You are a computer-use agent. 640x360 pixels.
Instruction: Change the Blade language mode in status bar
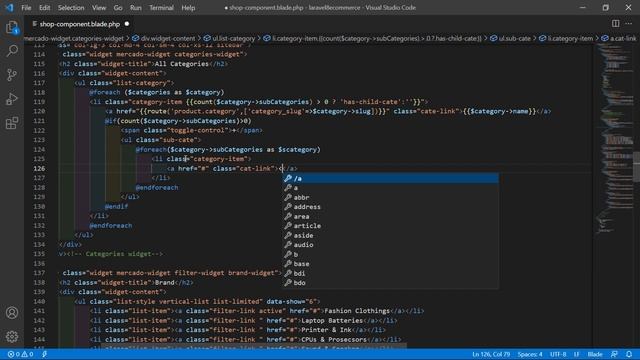pos(595,354)
